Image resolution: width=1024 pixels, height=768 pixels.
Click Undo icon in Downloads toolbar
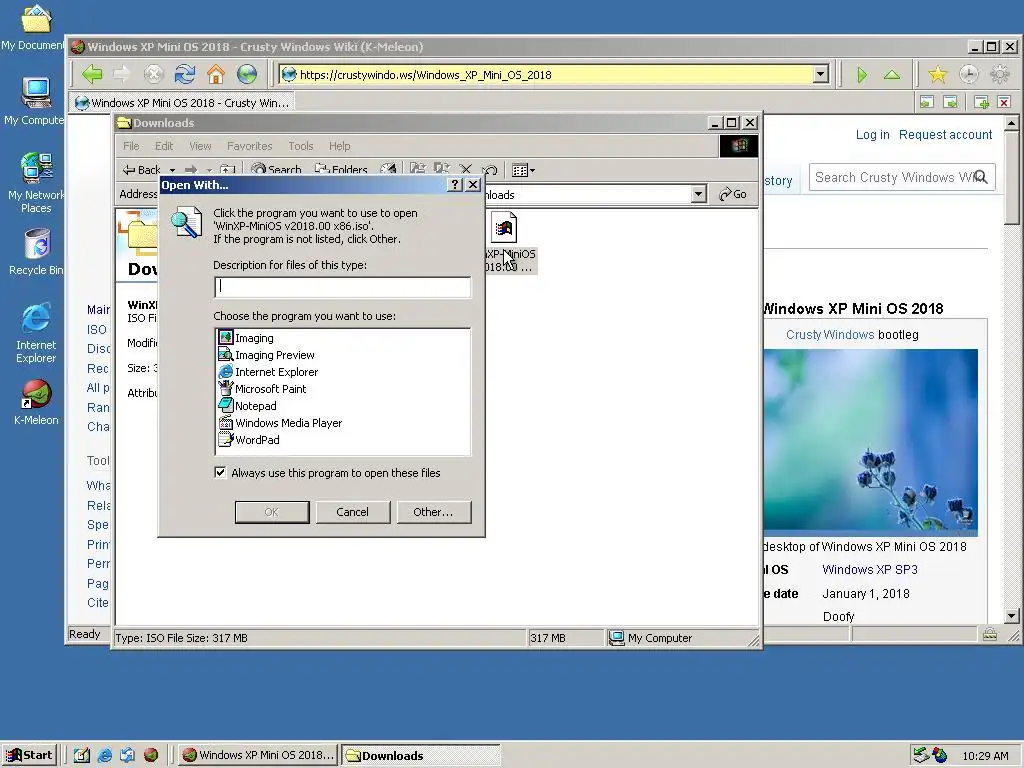tap(490, 170)
